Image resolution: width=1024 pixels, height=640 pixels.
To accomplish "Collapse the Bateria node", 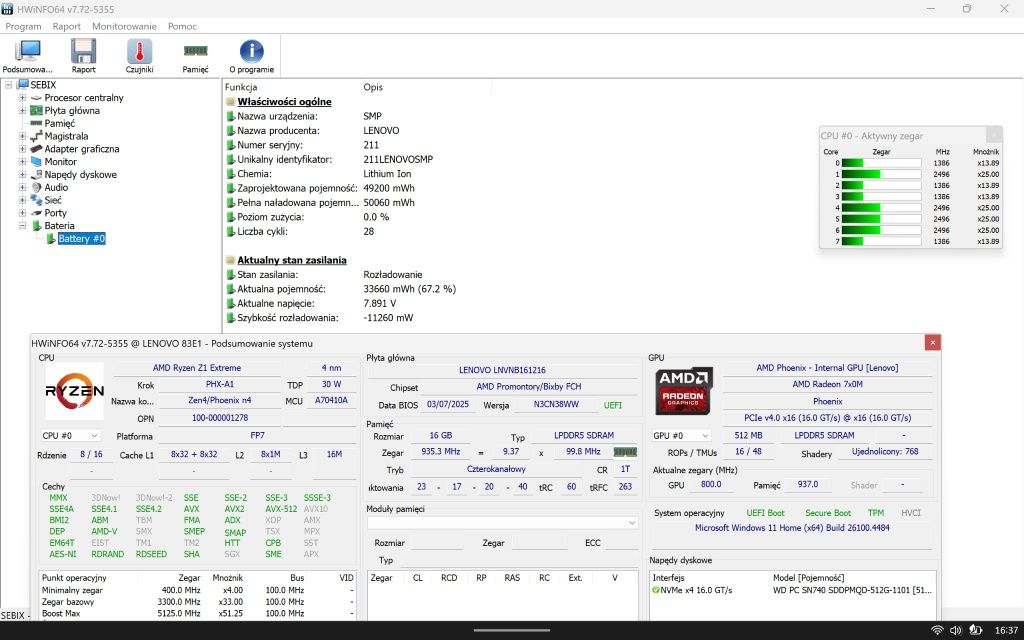I will pos(22,225).
